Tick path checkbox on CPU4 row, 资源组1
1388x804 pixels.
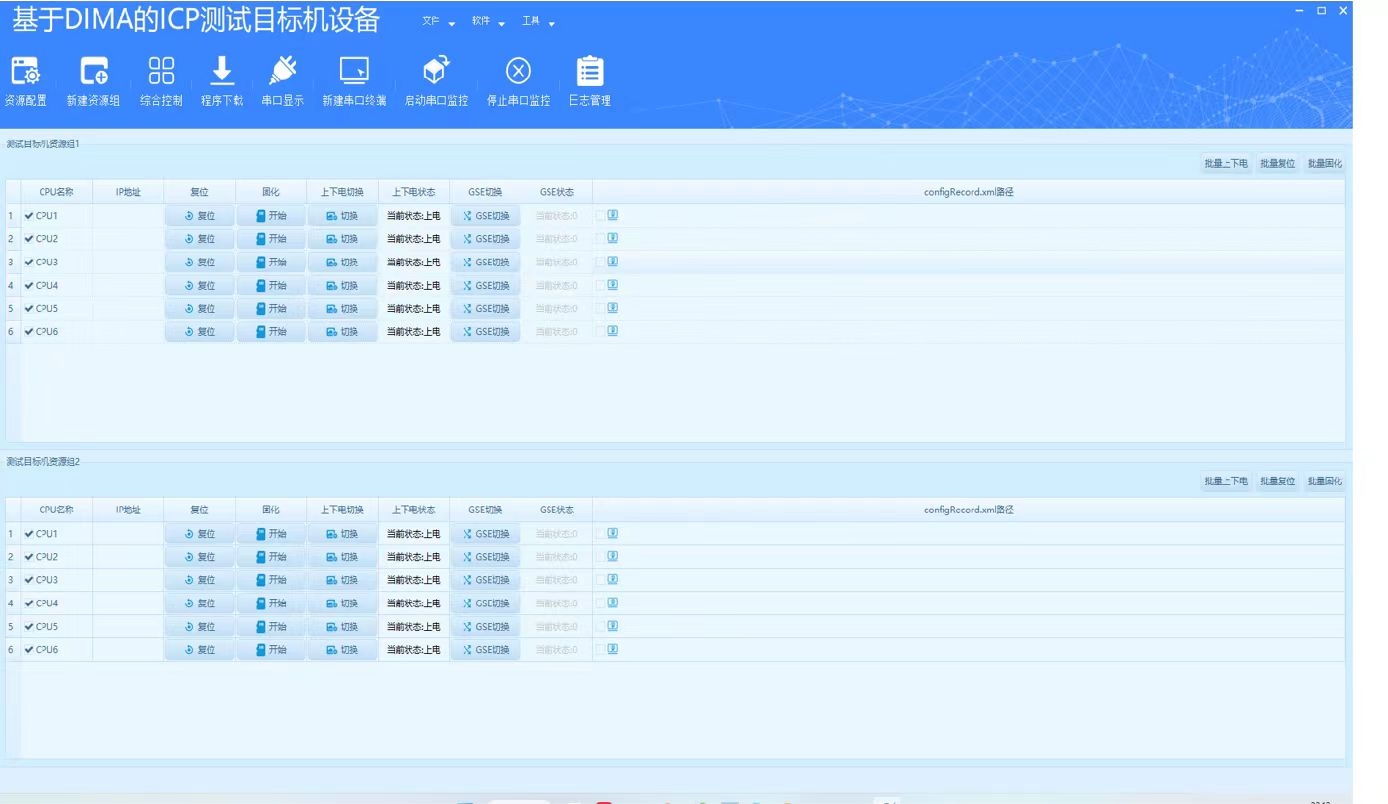[x=600, y=284]
